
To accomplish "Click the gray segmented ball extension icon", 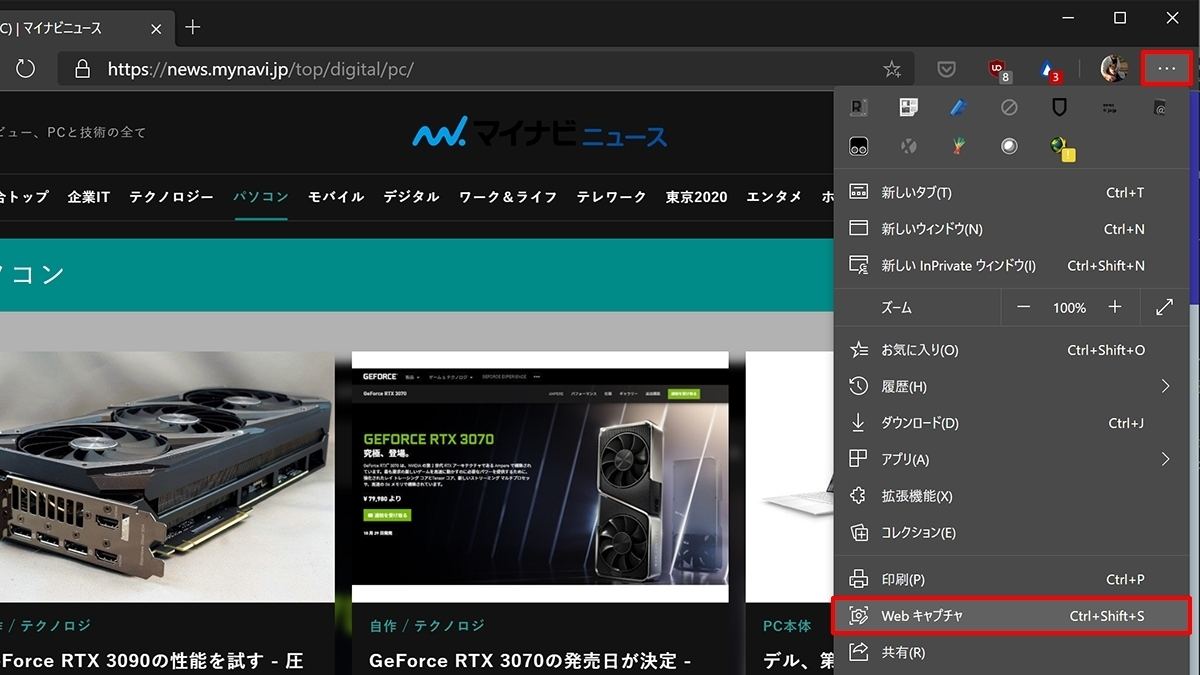I will coord(909,146).
